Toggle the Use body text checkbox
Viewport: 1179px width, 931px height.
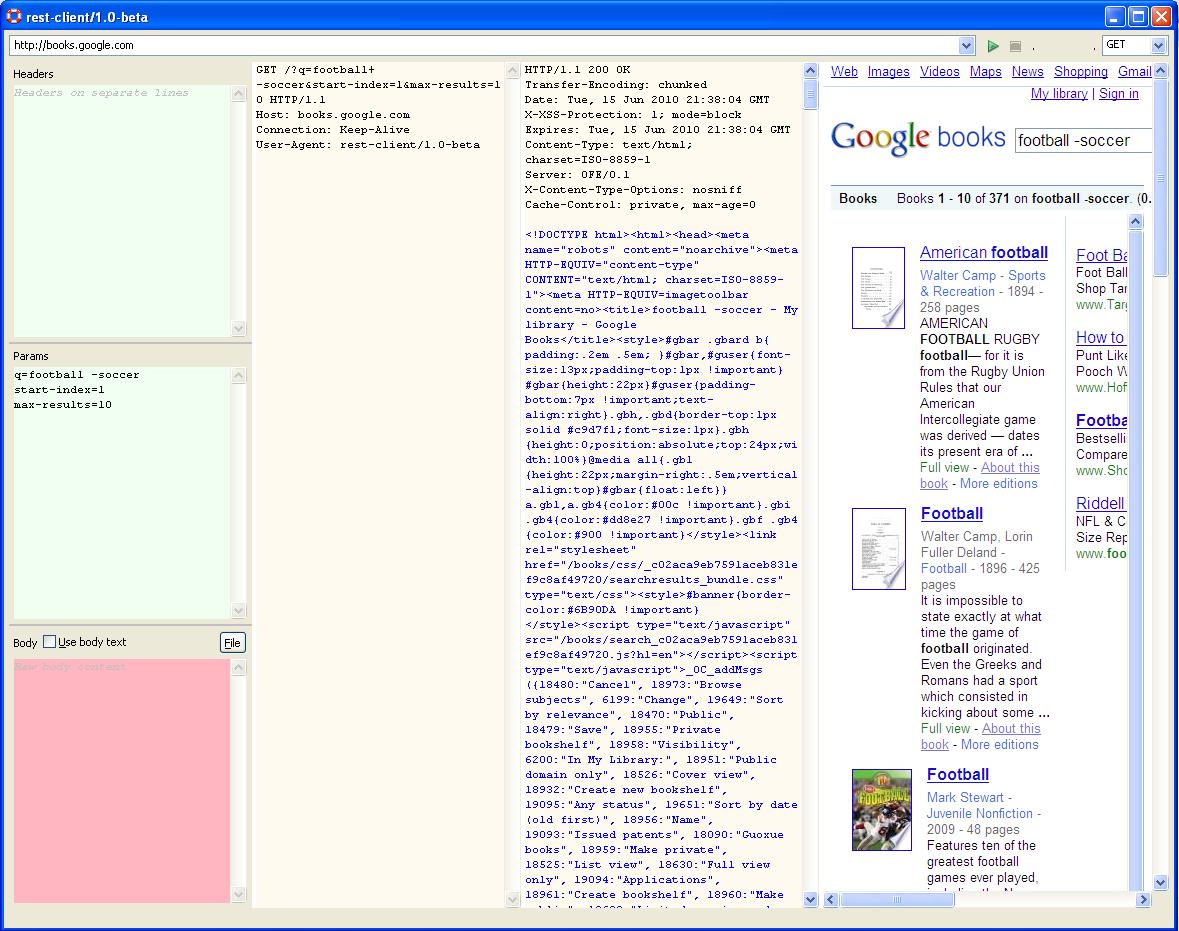pyautogui.click(x=50, y=641)
